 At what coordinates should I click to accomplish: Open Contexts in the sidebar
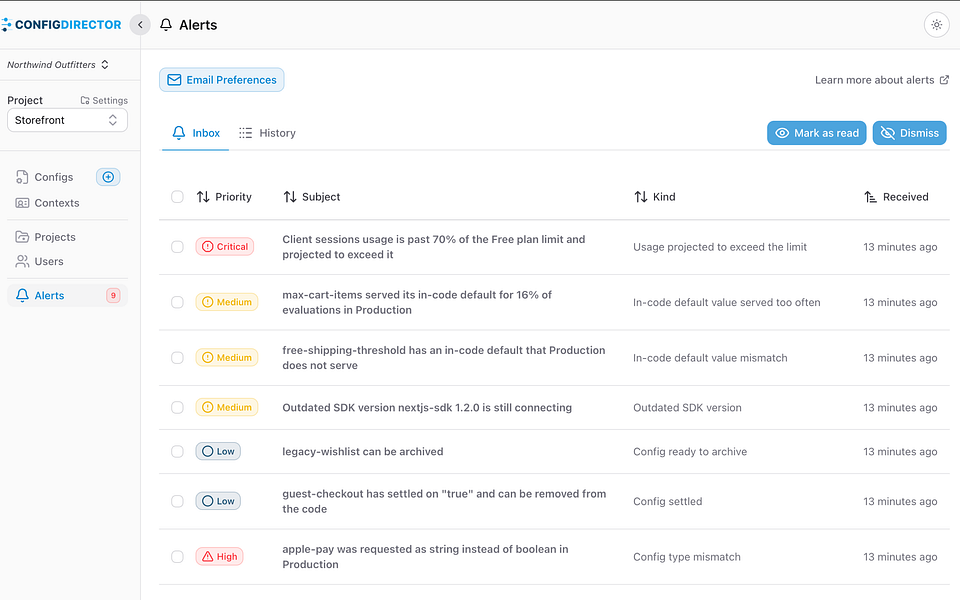pyautogui.click(x=48, y=203)
